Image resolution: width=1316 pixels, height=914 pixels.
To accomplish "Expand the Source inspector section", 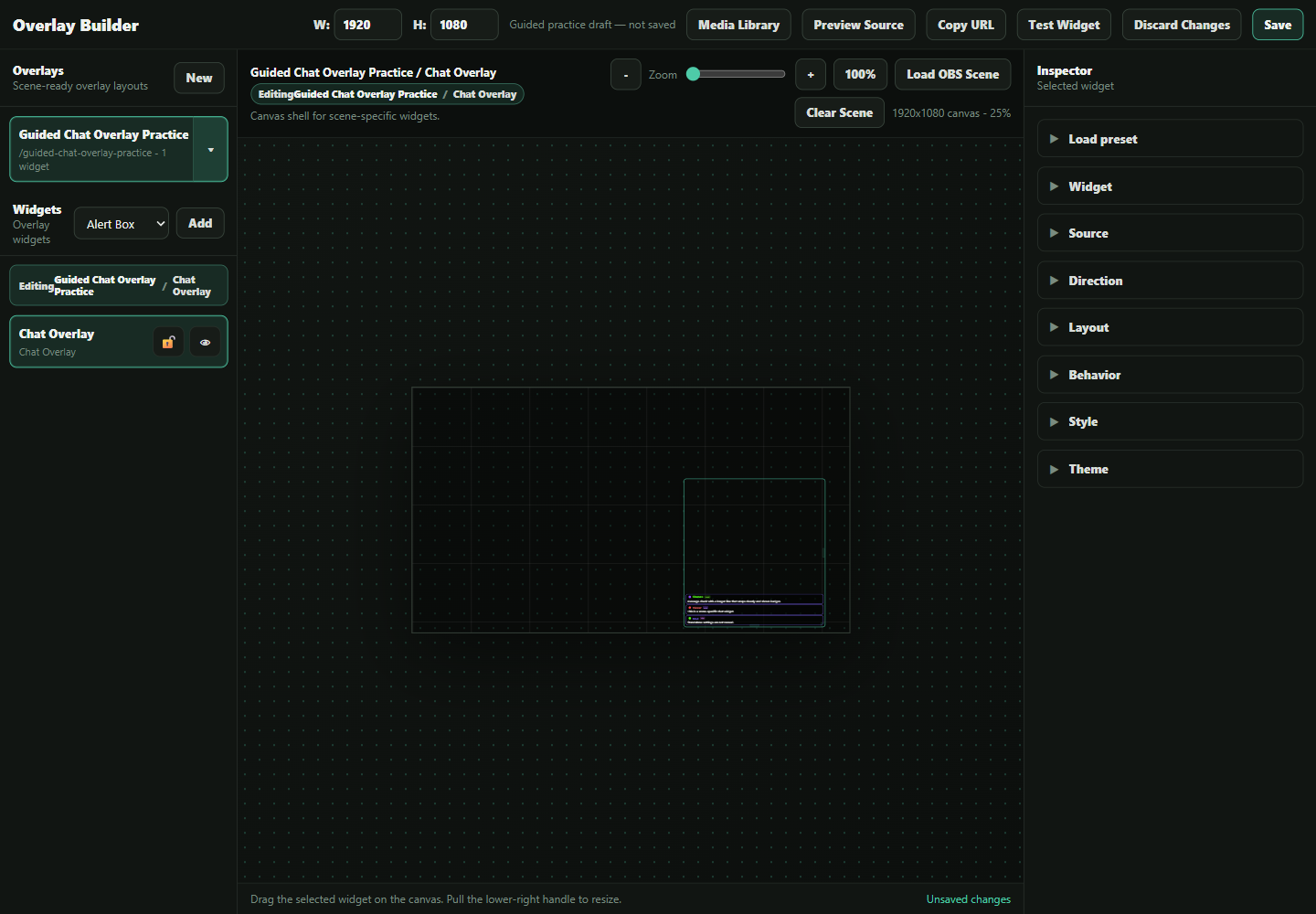I will pyautogui.click(x=1170, y=233).
